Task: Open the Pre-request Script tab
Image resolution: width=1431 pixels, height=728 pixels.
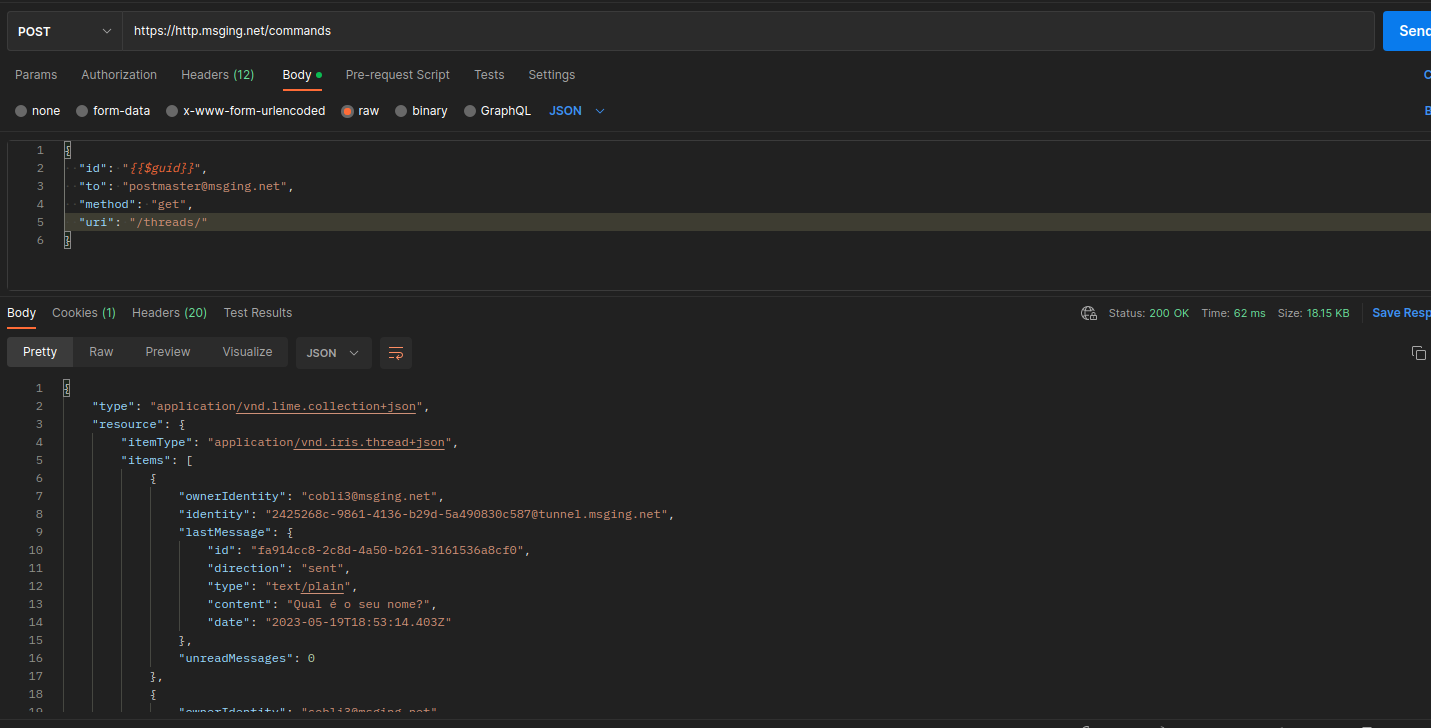Action: [x=397, y=75]
